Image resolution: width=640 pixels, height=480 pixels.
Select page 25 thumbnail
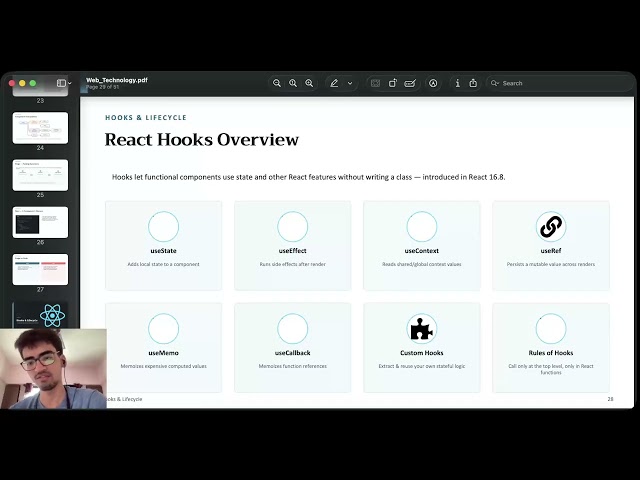(x=40, y=175)
